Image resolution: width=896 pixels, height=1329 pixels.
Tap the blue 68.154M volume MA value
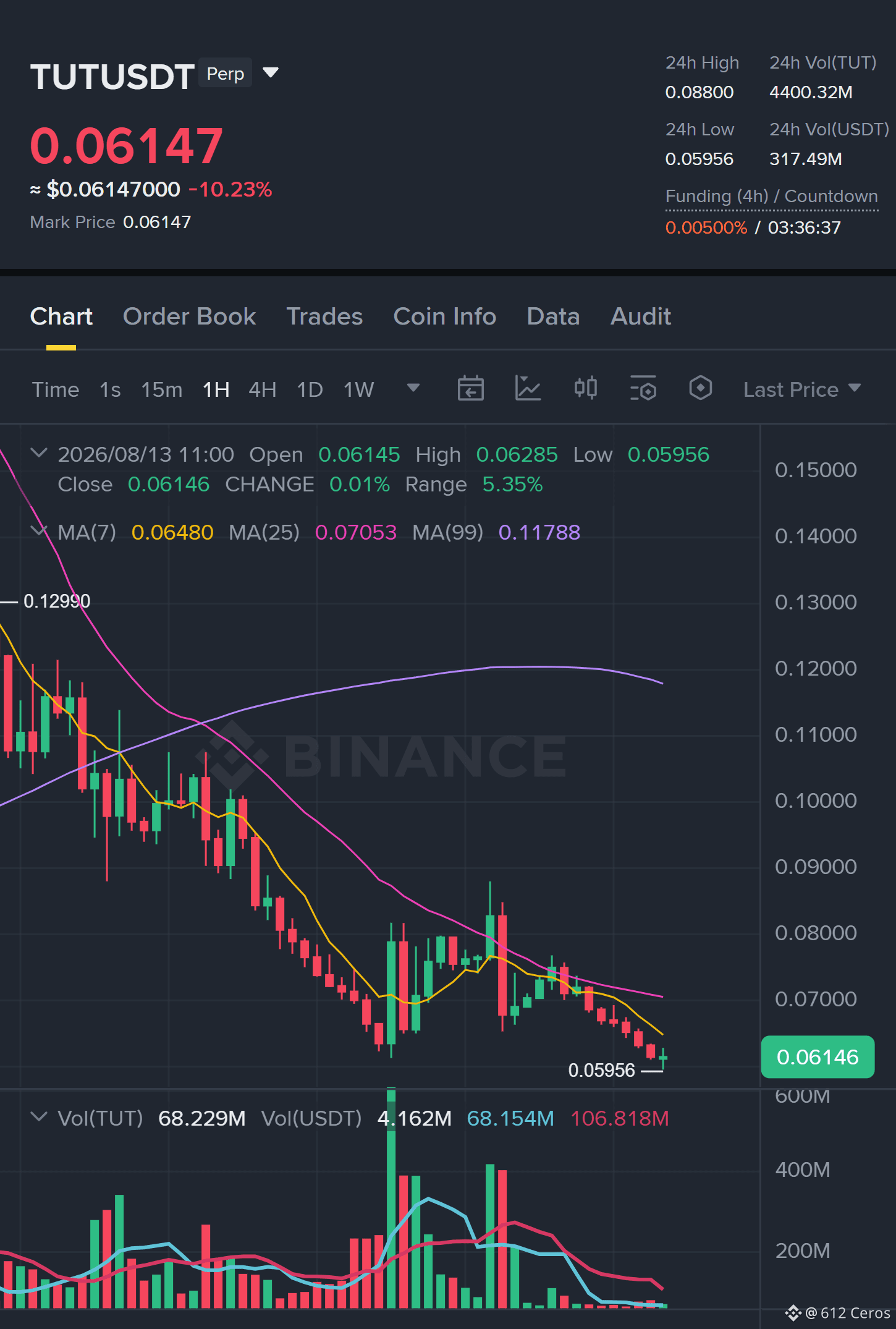(510, 1118)
